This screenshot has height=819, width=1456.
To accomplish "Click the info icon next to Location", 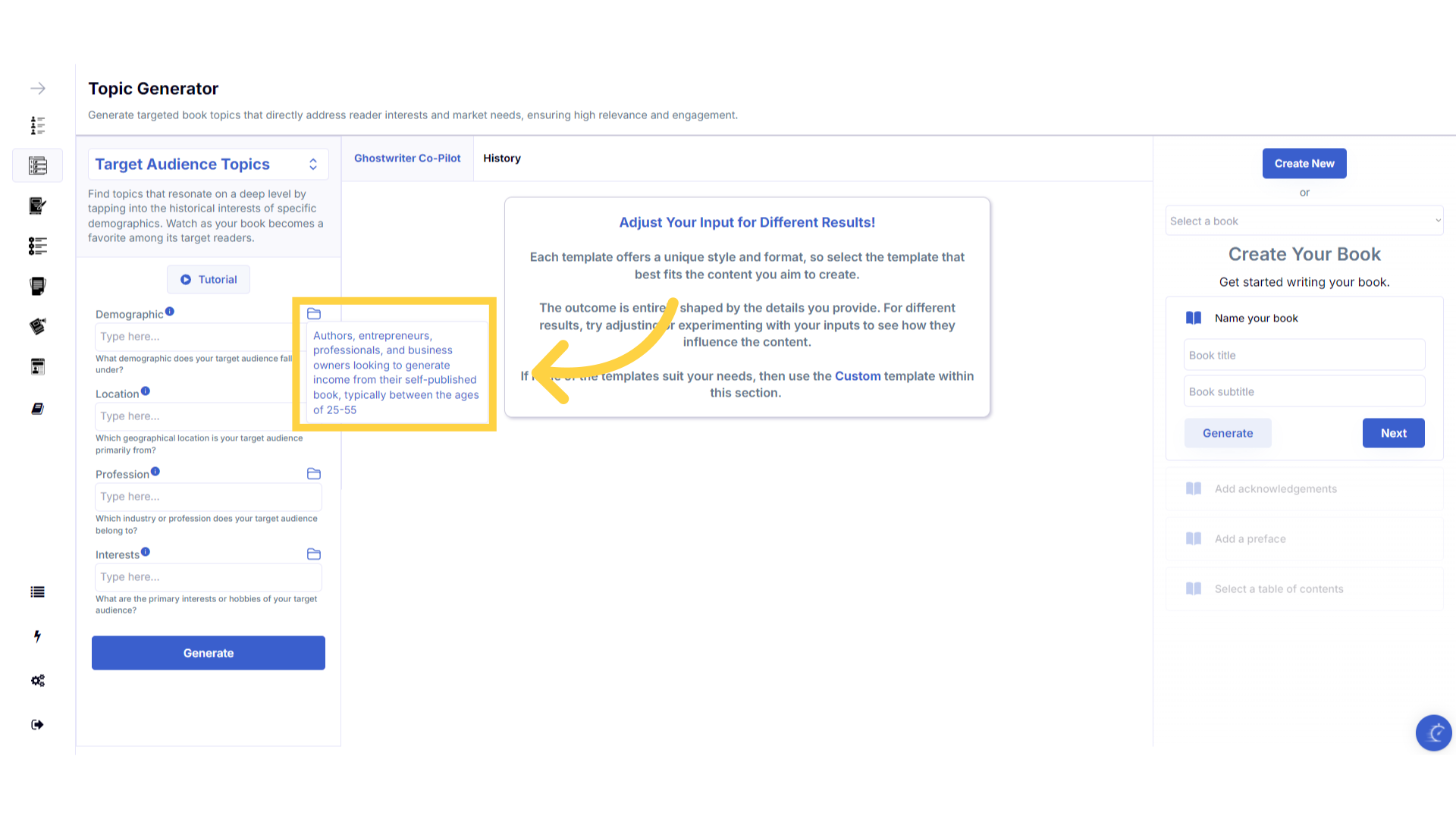I will (x=146, y=391).
